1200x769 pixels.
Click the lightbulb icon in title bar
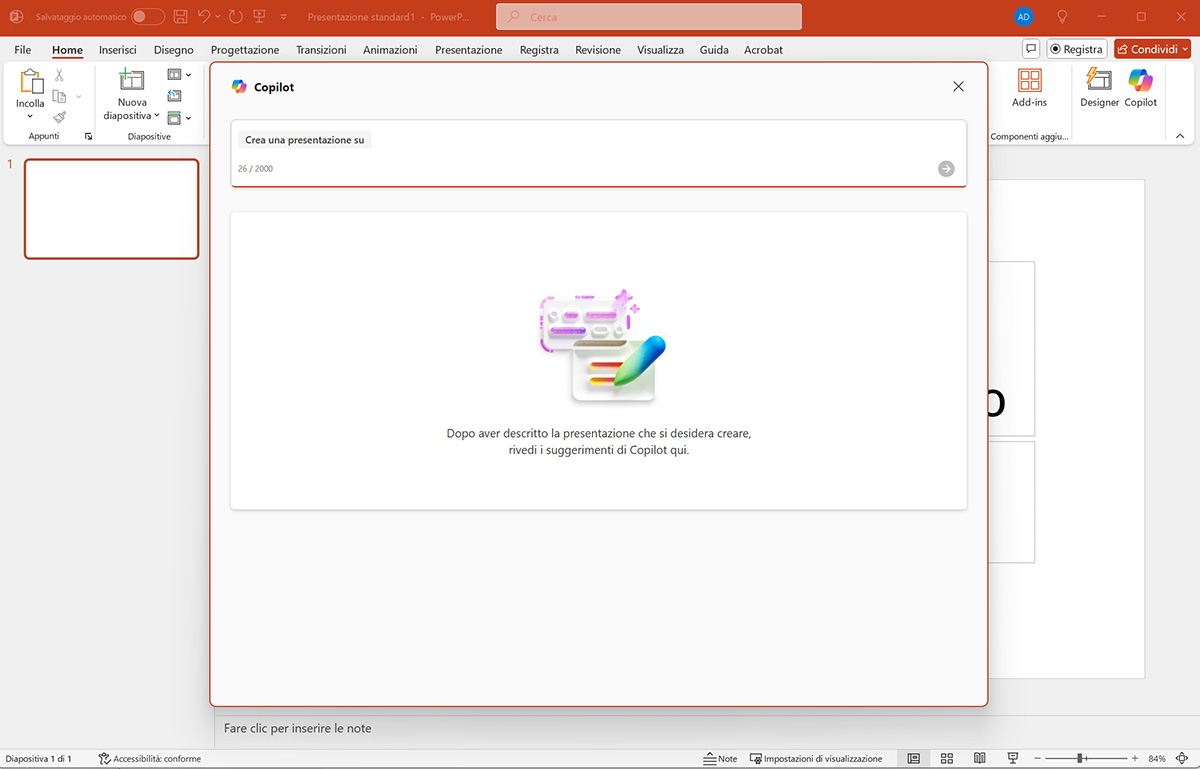(1063, 17)
